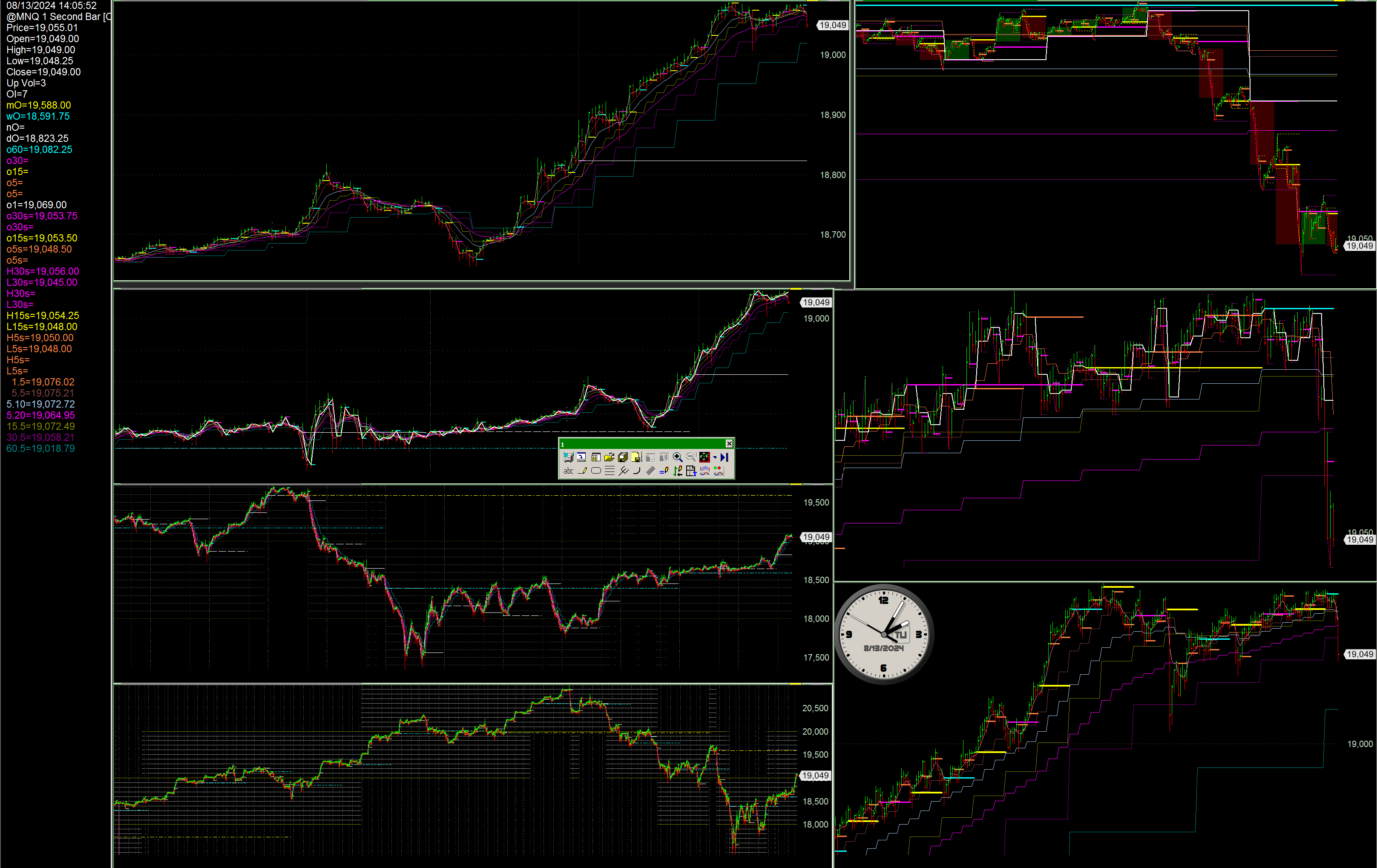
Task: Select the arc curve drawing tool
Action: tap(637, 471)
